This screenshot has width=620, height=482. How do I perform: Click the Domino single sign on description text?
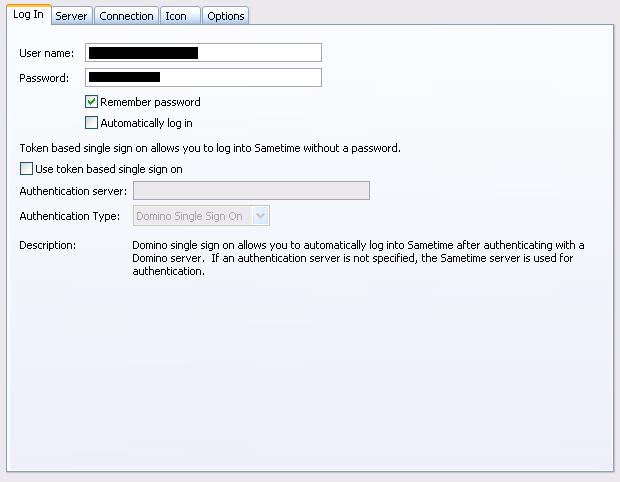pyautogui.click(x=358, y=258)
